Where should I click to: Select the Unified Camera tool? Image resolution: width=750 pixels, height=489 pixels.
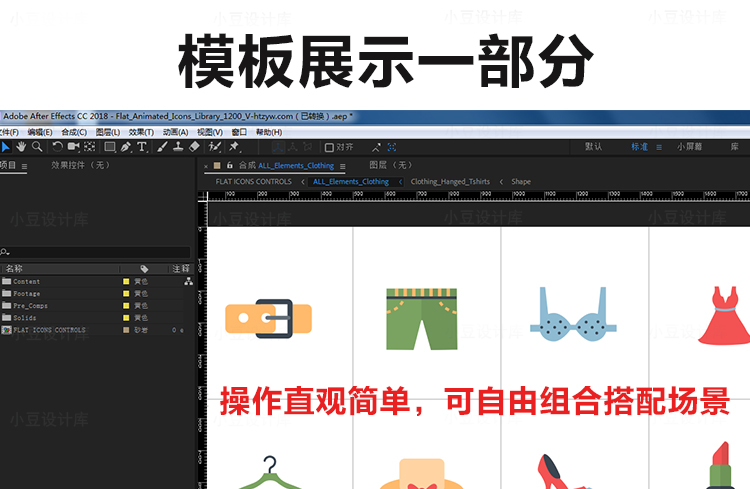click(73, 147)
